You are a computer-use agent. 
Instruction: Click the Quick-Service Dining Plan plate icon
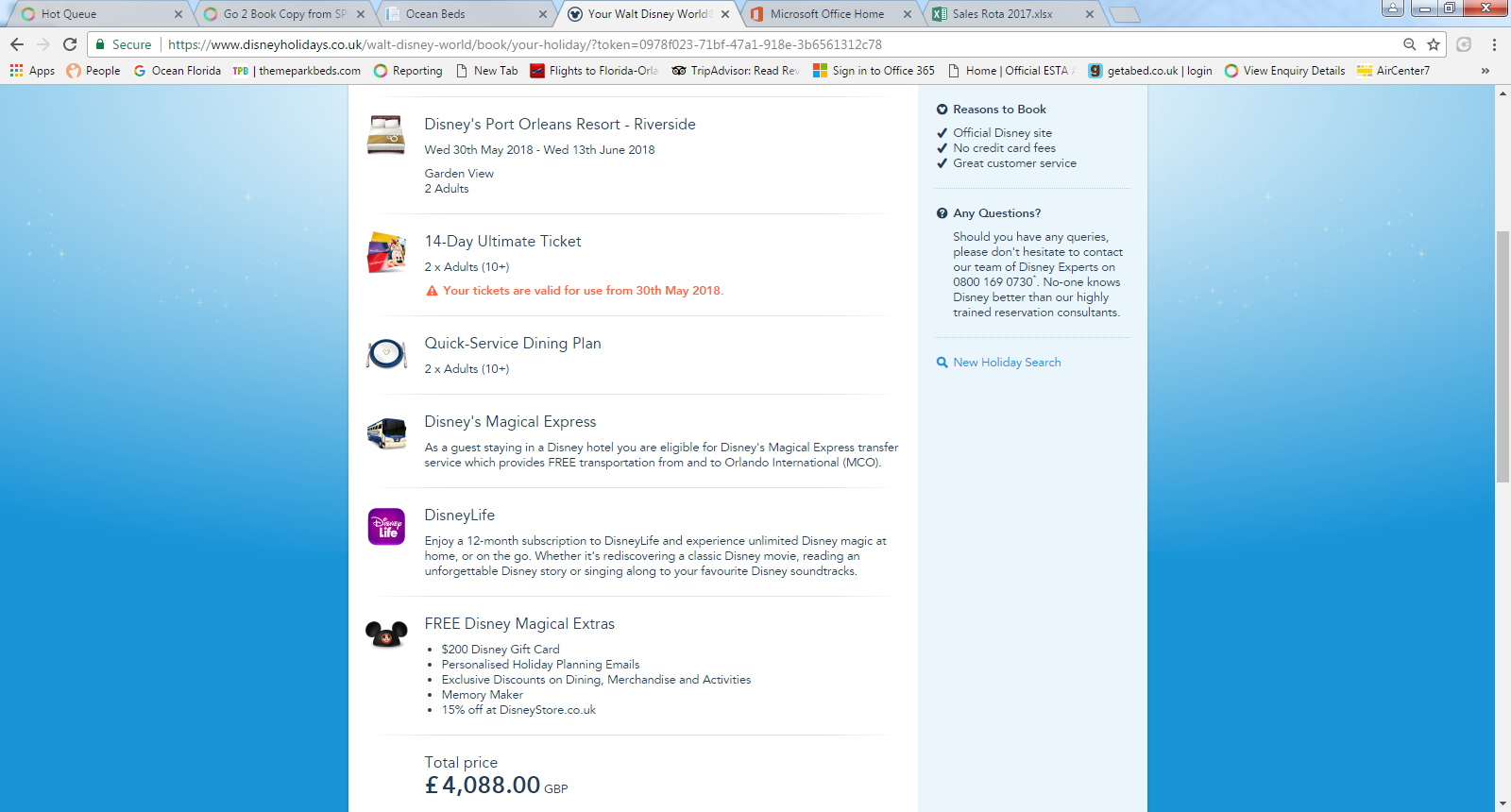(386, 354)
